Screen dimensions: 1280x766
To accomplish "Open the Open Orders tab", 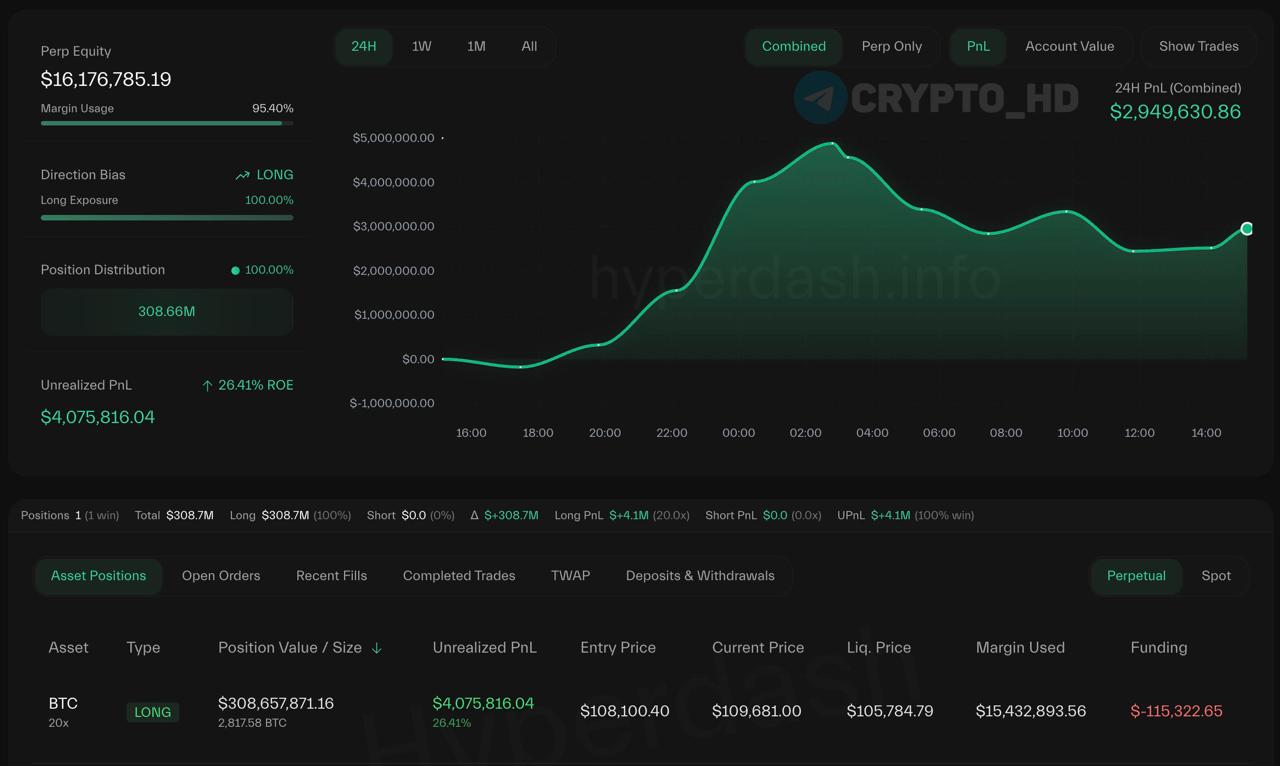I will coord(221,576).
